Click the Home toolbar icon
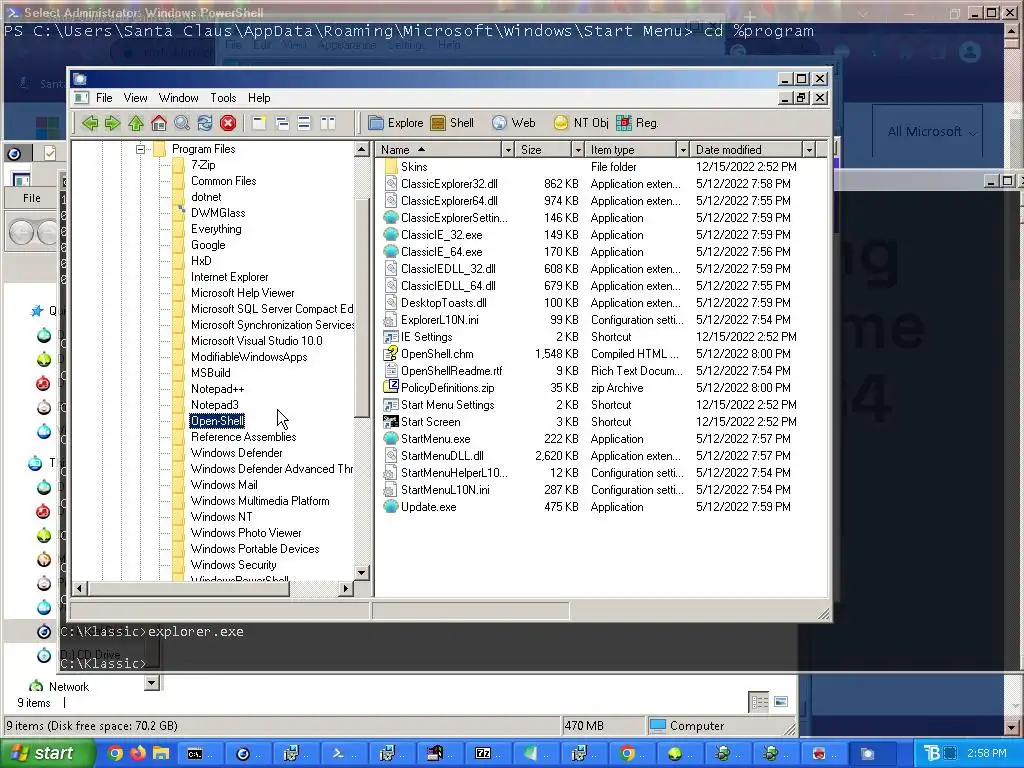The width and height of the screenshot is (1024, 768). (159, 123)
